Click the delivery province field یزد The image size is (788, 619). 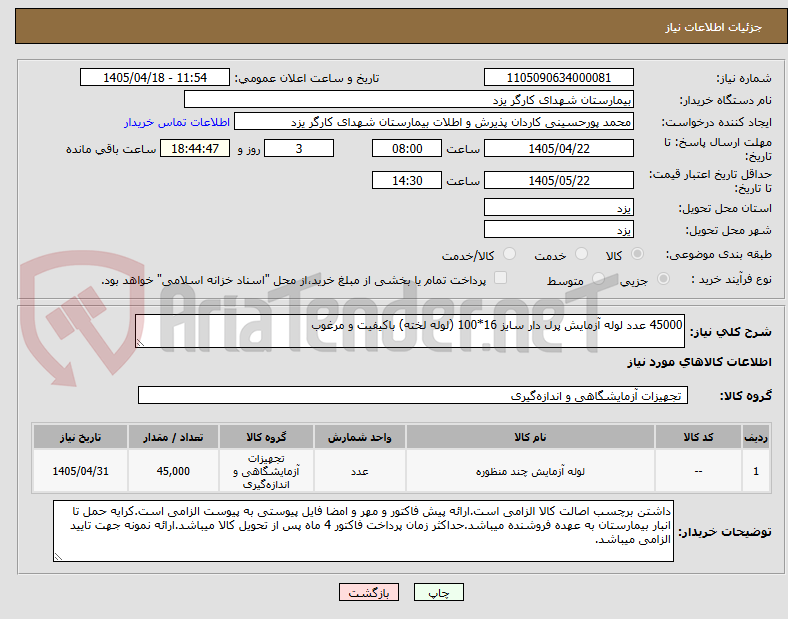click(x=558, y=207)
